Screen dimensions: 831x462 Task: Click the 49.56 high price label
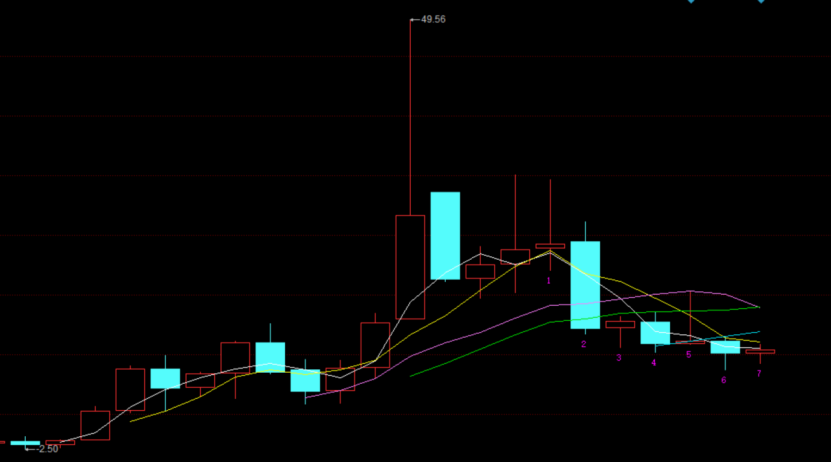click(433, 20)
